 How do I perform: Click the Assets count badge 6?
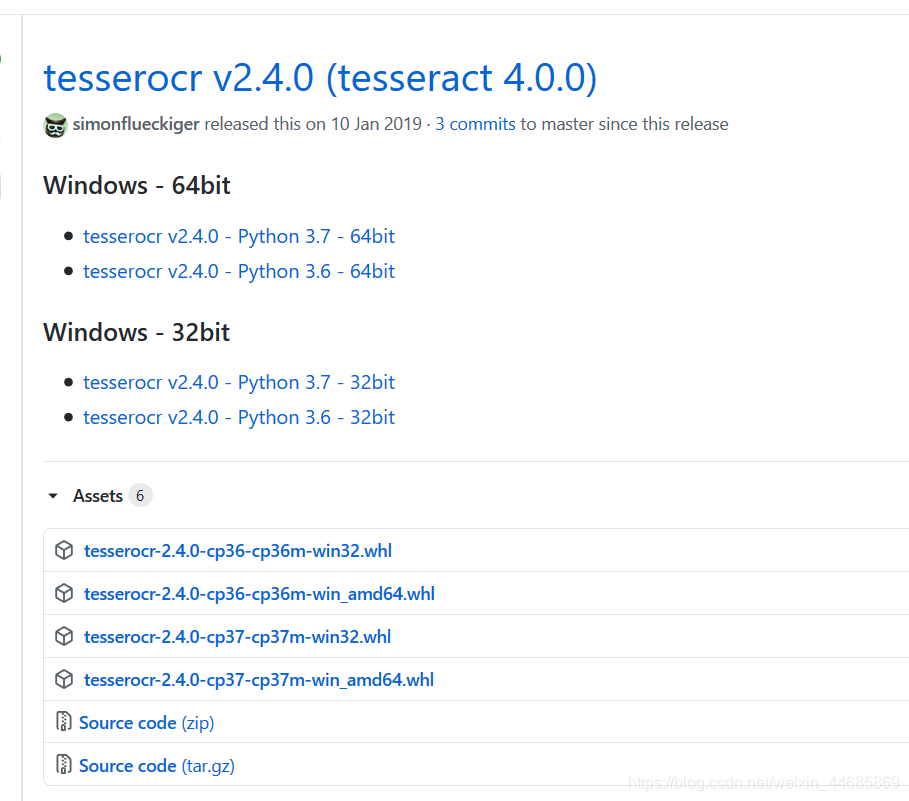coord(140,496)
